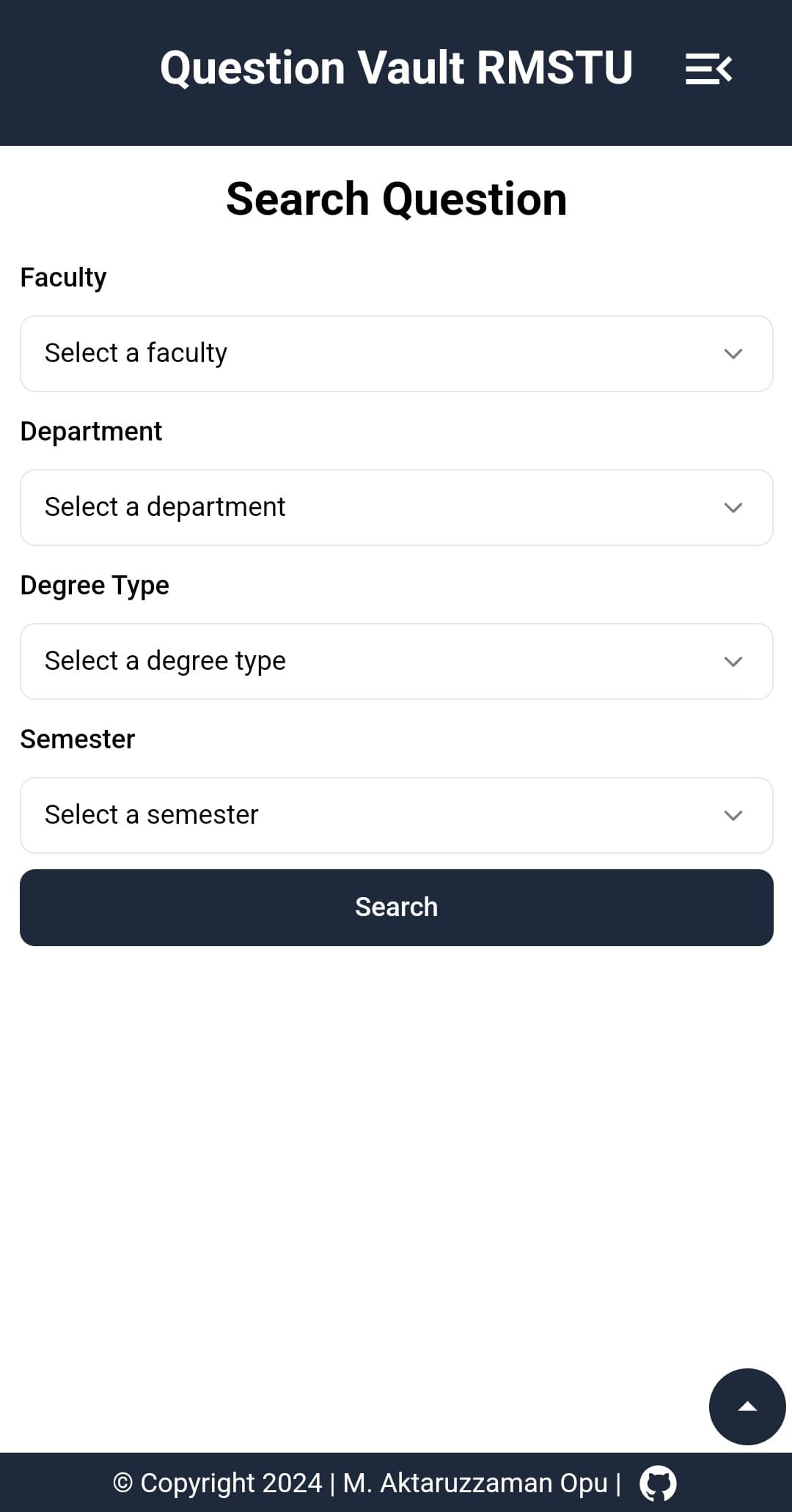Click the scroll-to-top arrow button
Screen dimensions: 792x1512
click(747, 1406)
